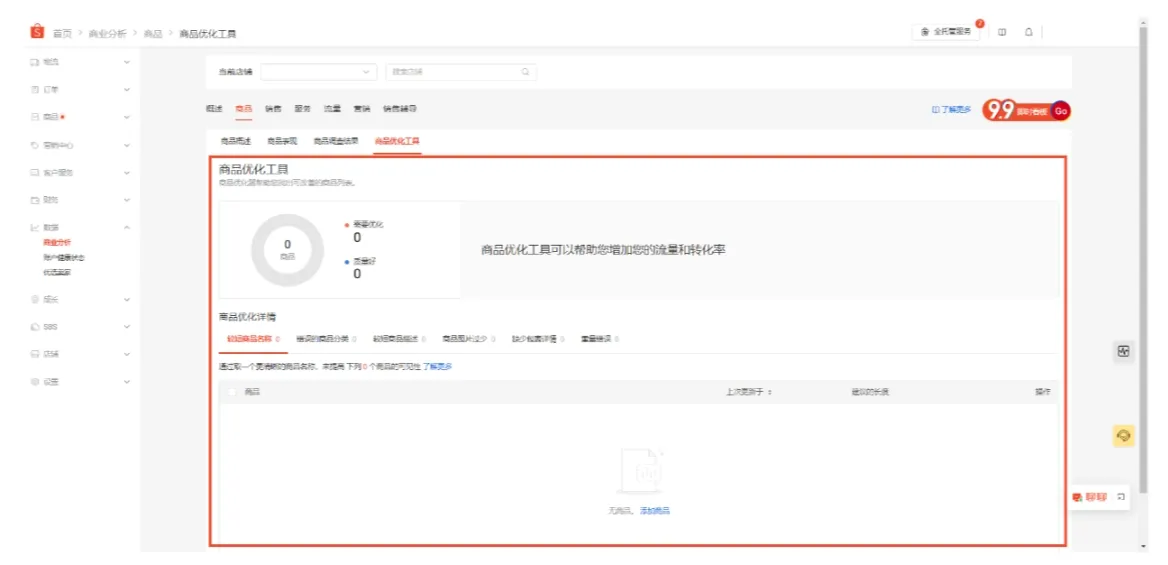
Task: Click the SBS icon in sidebar
Action: (x=34, y=326)
